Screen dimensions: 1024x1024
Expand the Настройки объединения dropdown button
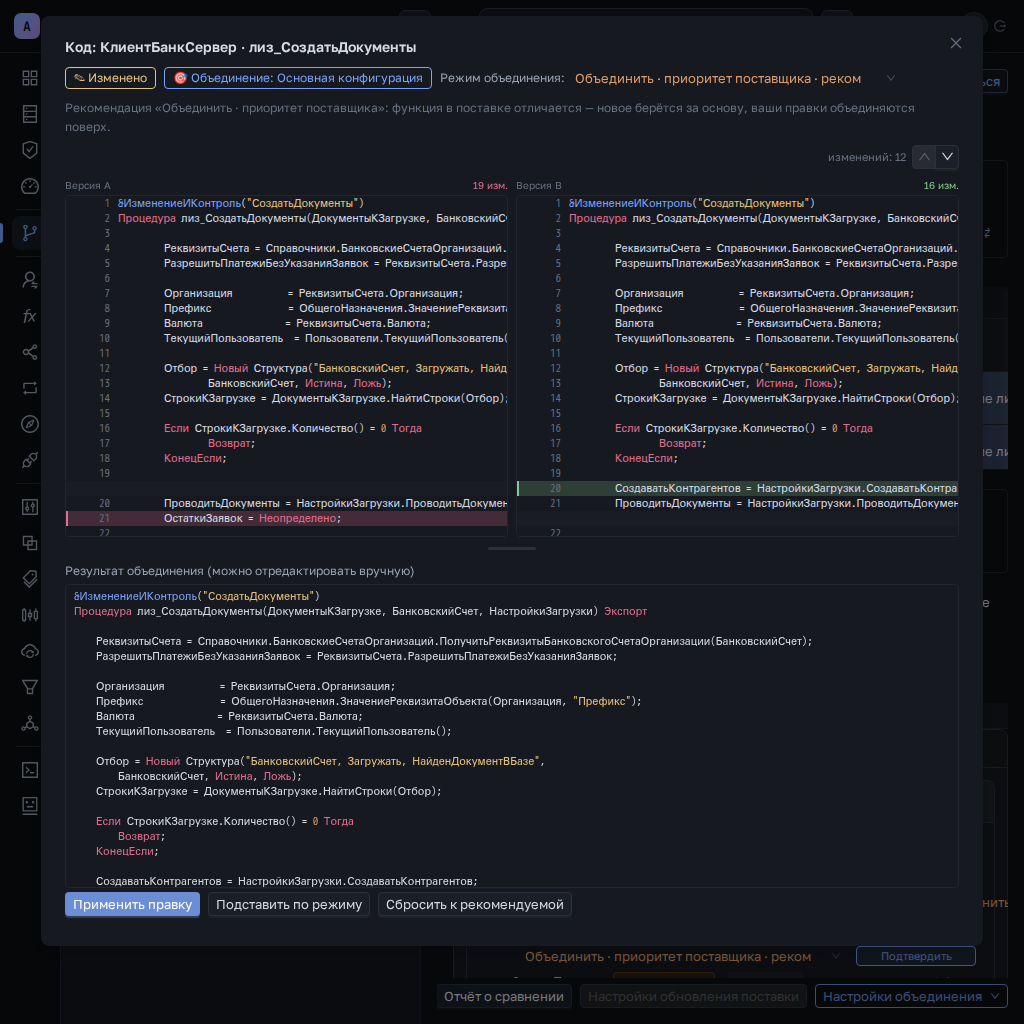coord(910,997)
